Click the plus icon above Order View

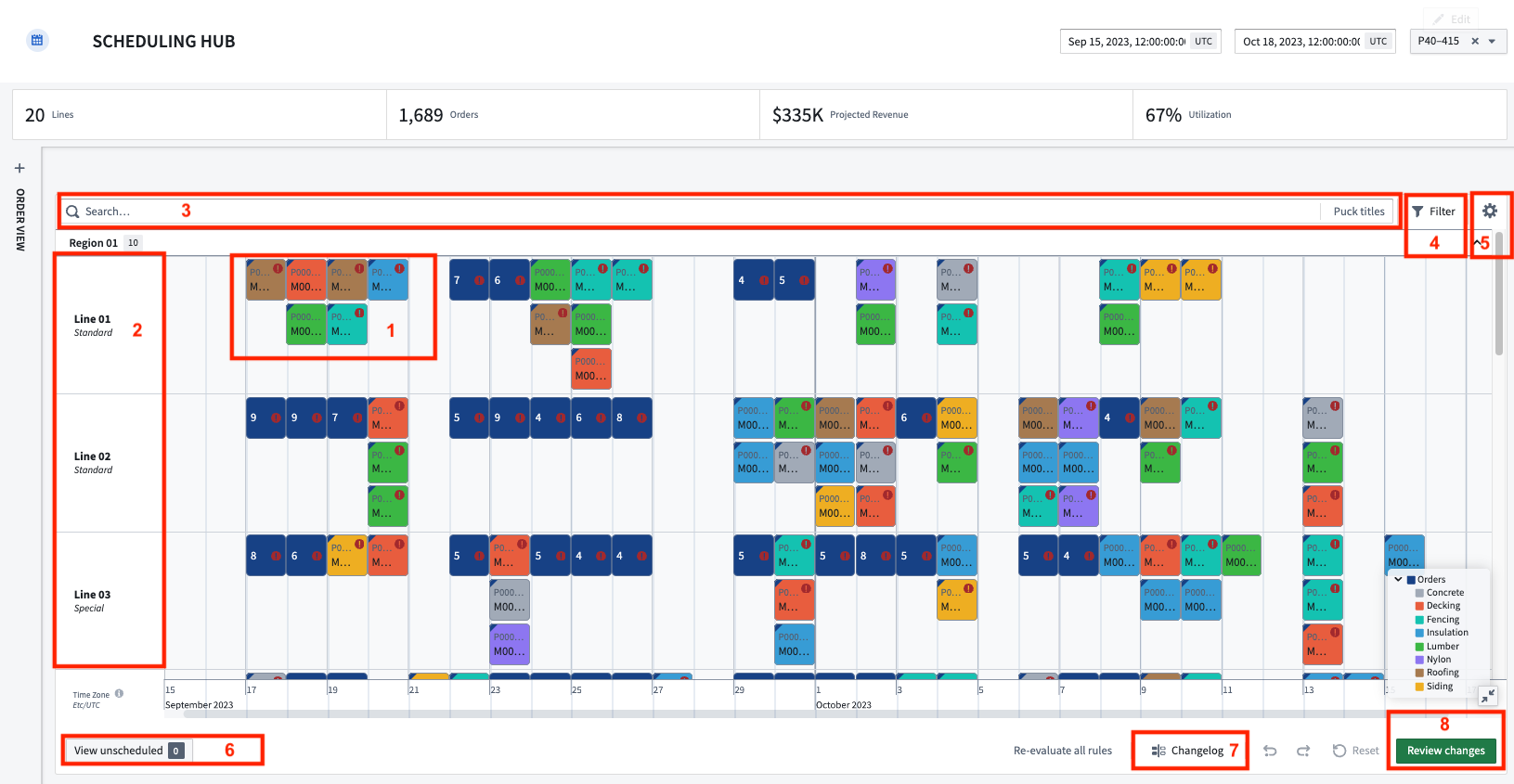click(x=19, y=168)
